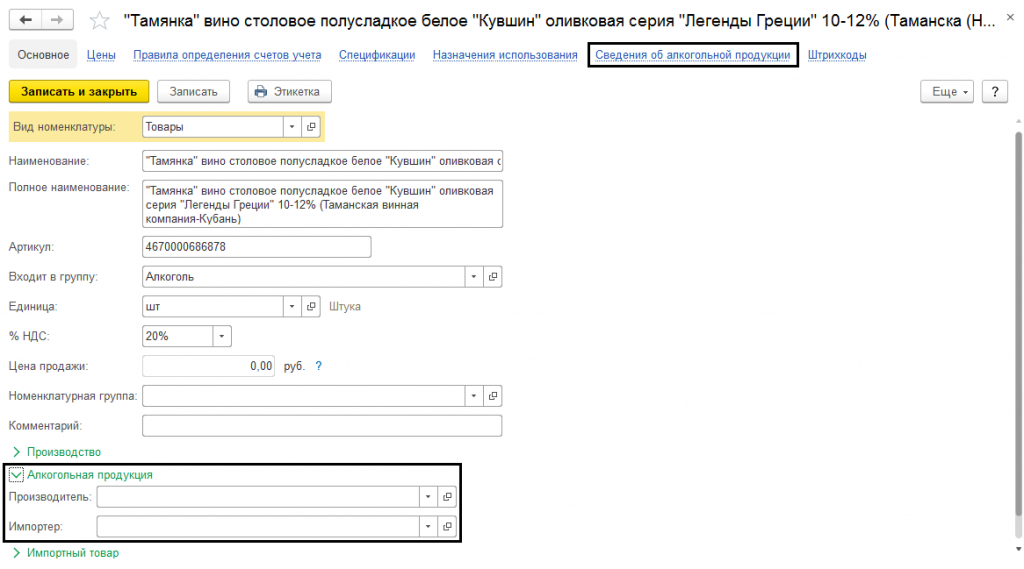Viewport: 1024px width, 569px height.
Task: Open the Алкоголь group with the open icon
Action: (x=492, y=276)
